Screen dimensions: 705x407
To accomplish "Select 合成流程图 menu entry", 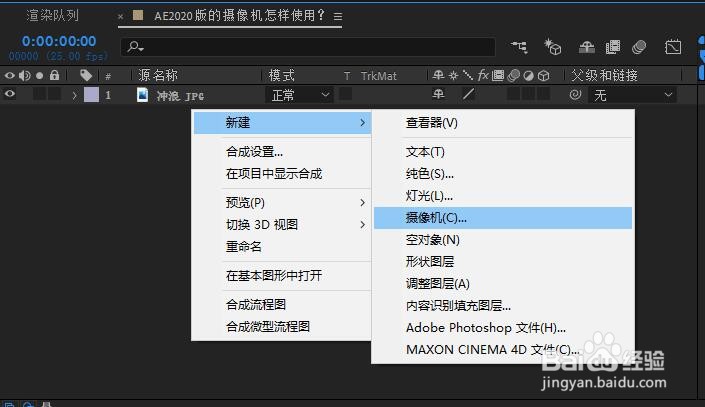I will (x=282, y=304).
